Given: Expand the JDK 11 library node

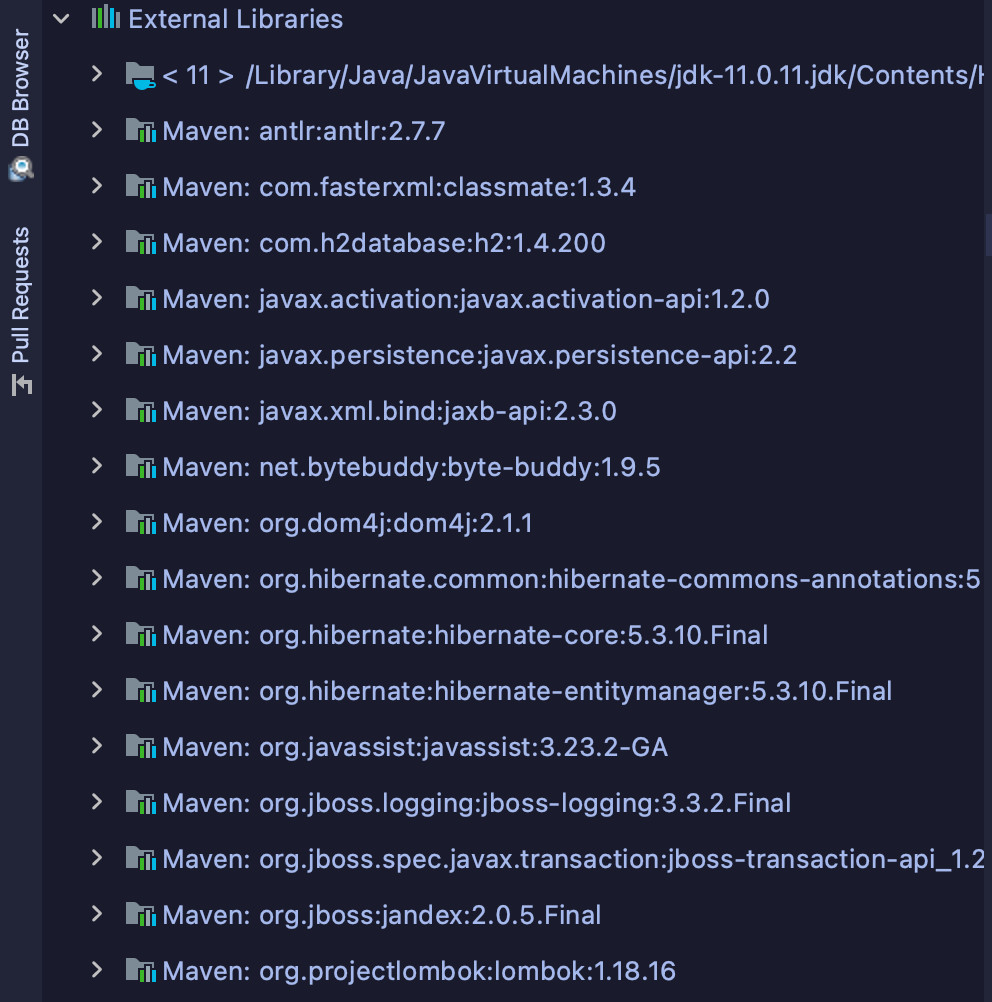Looking at the screenshot, I should [x=97, y=74].
